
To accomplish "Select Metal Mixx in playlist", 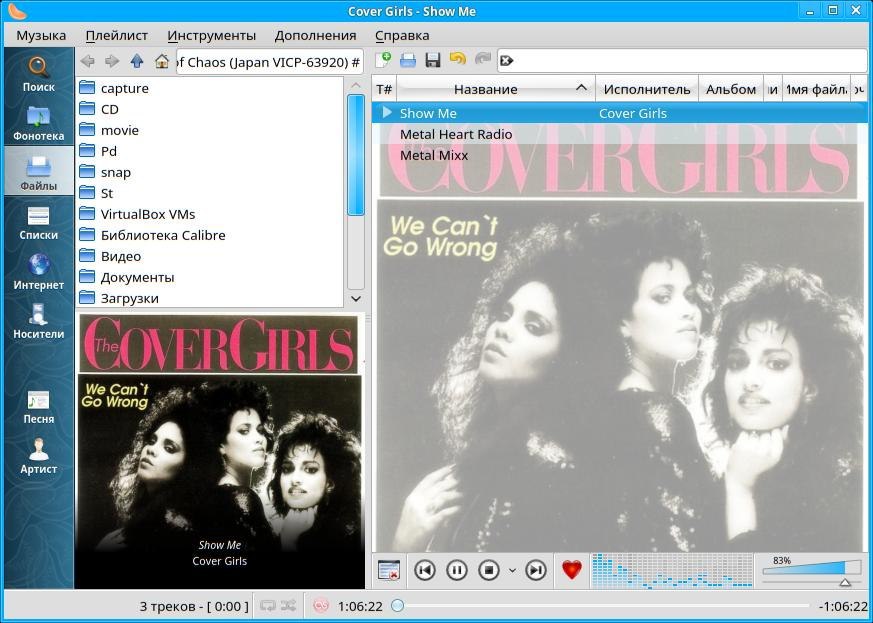I will click(x=620, y=155).
